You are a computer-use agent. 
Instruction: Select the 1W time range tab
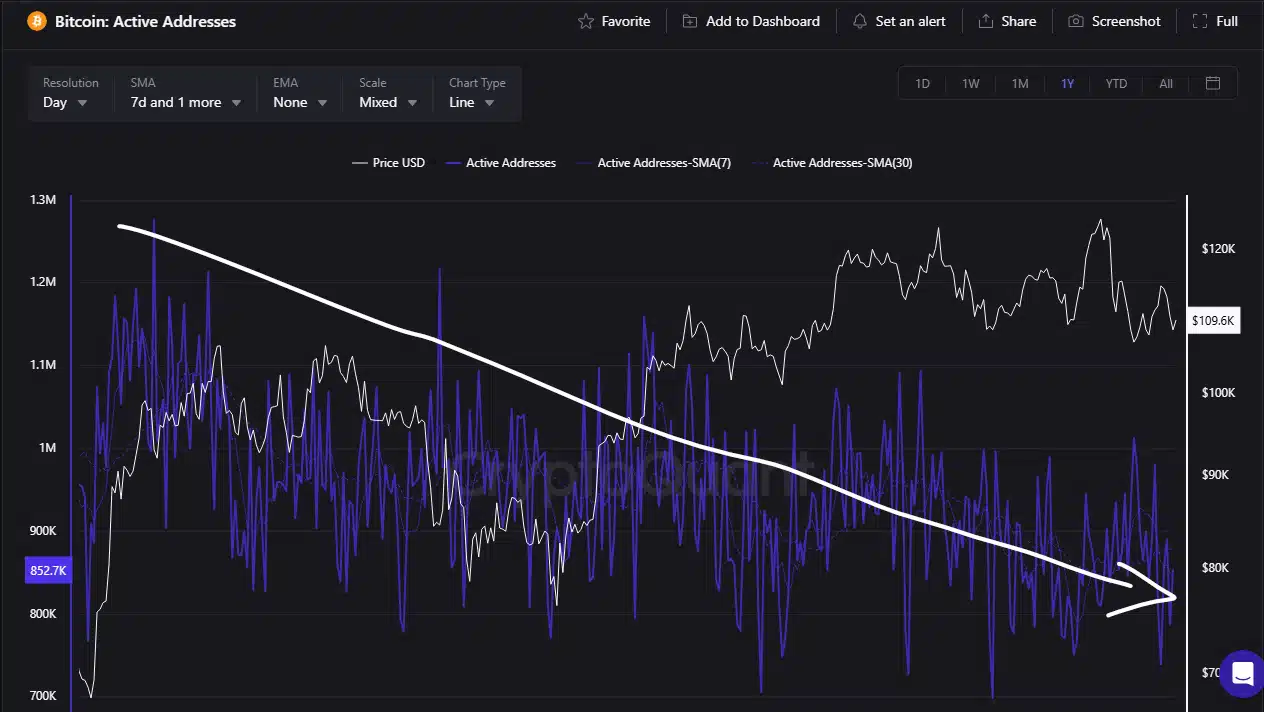point(970,84)
